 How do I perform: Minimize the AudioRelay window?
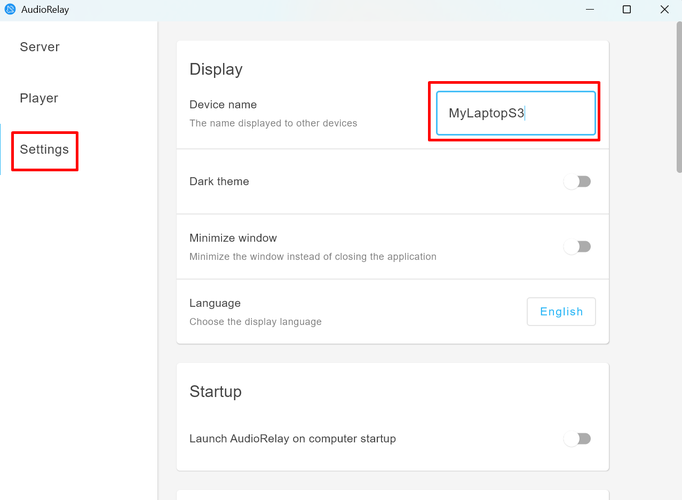pyautogui.click(x=588, y=10)
